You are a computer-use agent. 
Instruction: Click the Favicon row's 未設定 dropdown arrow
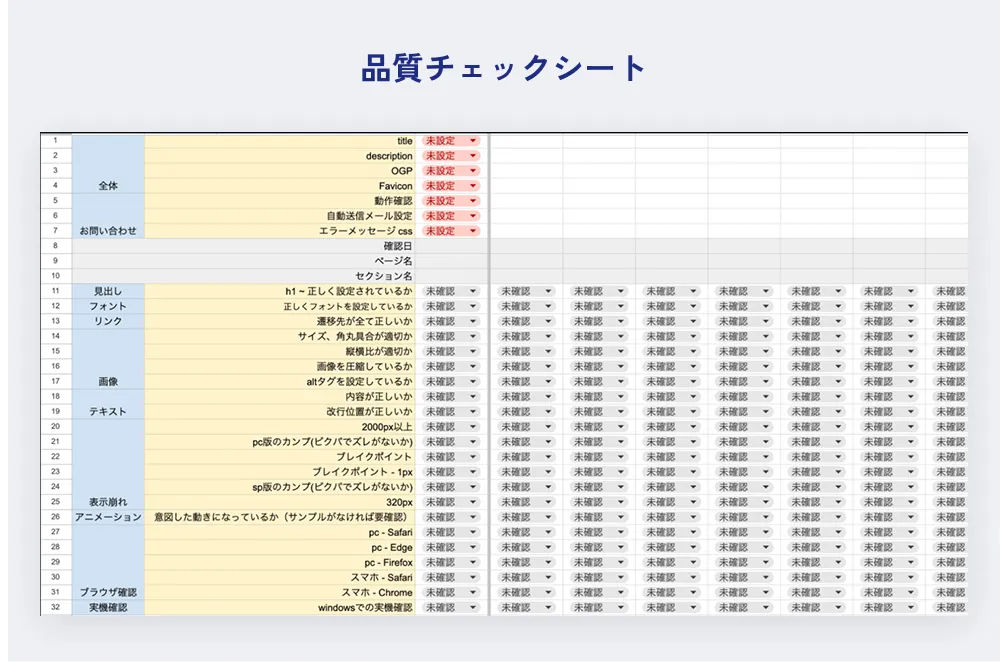click(x=473, y=186)
